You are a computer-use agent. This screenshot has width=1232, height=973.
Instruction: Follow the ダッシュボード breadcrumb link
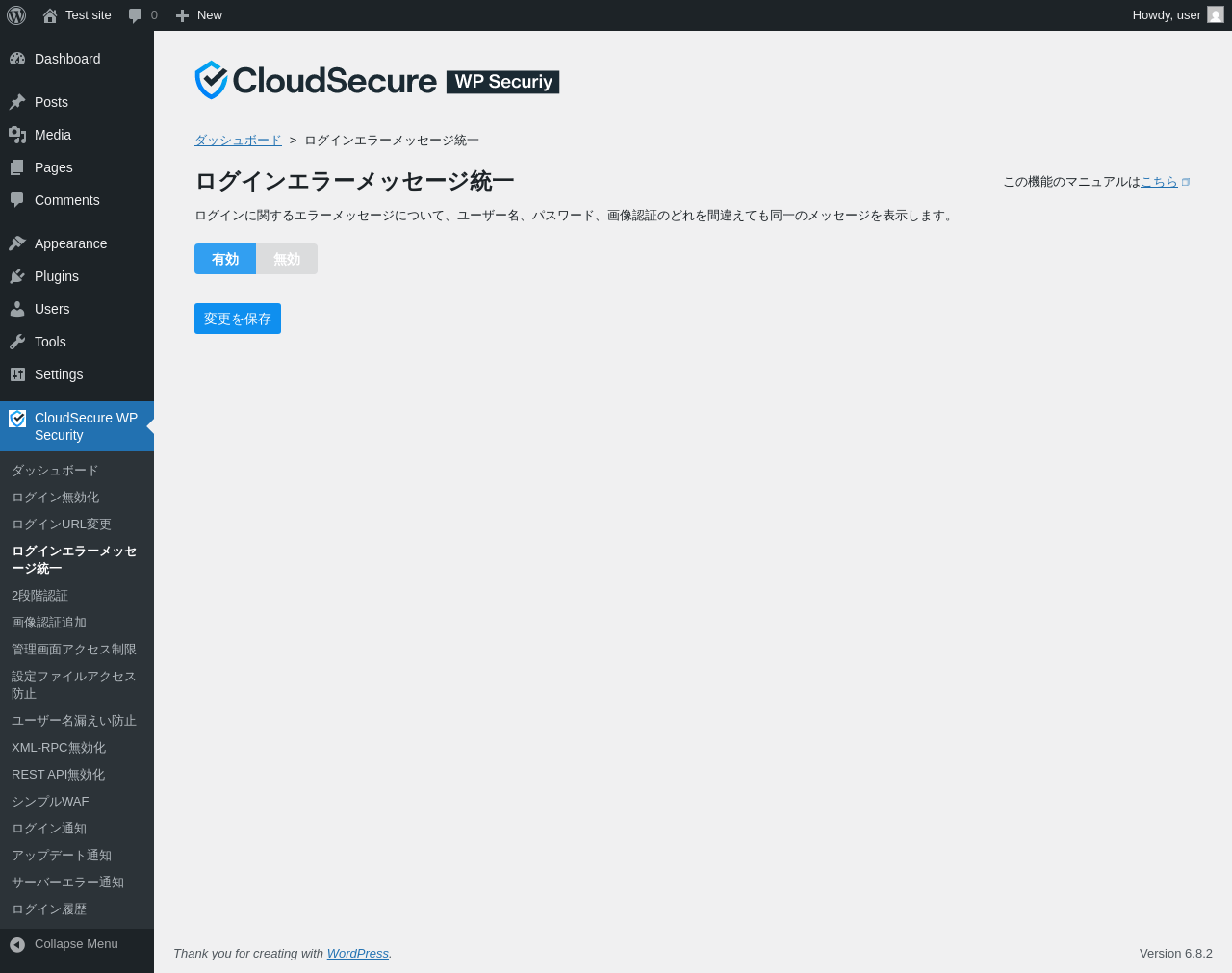238,141
